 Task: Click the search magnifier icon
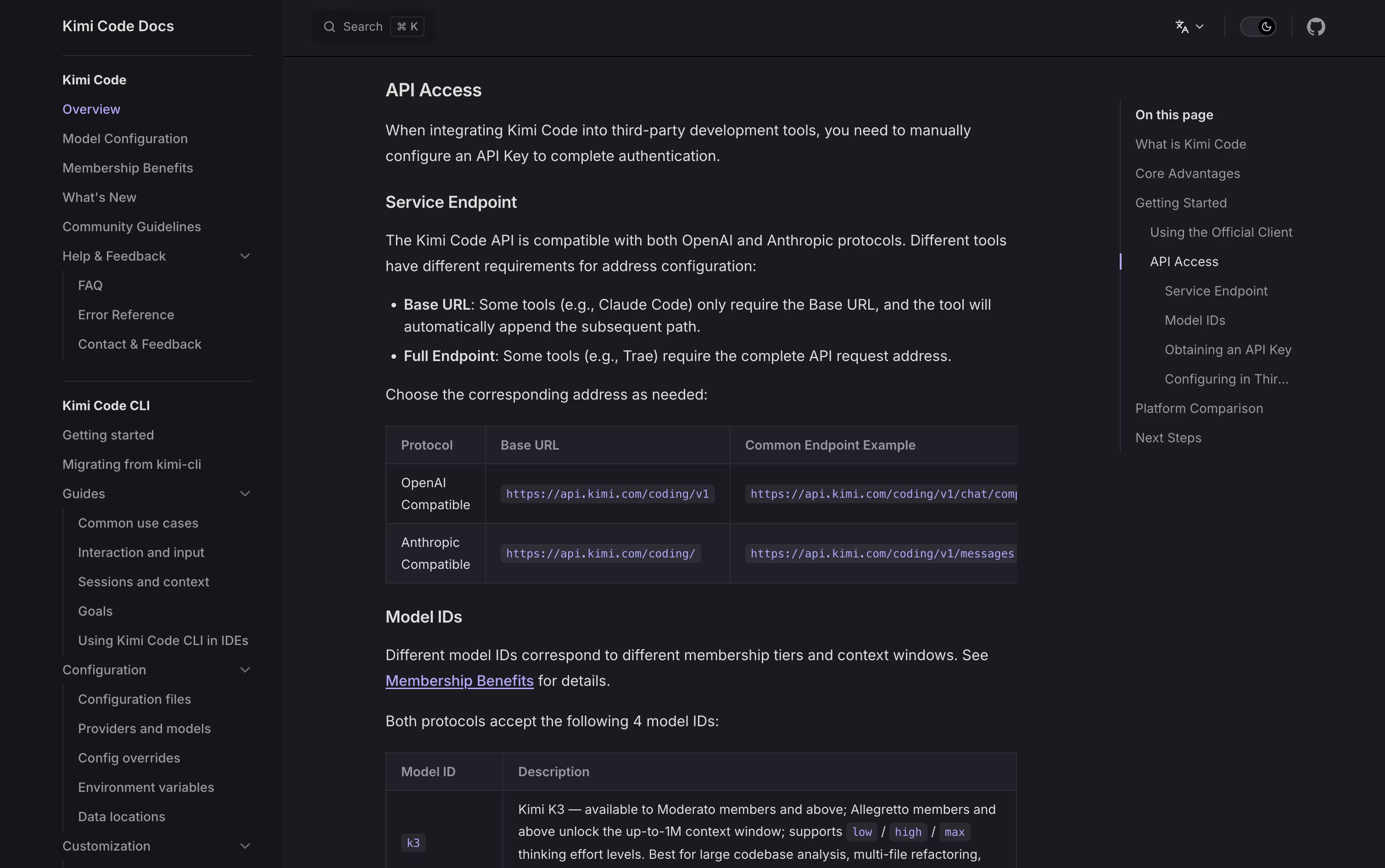click(329, 27)
